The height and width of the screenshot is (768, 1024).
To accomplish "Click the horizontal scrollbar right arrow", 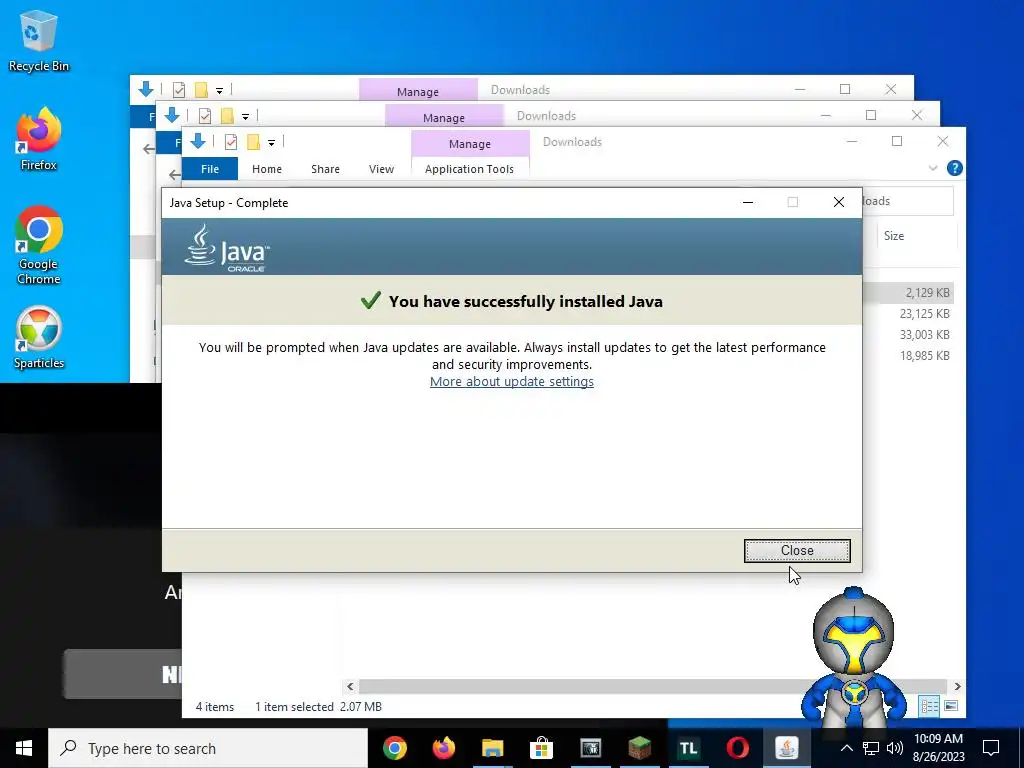I will coord(957,686).
